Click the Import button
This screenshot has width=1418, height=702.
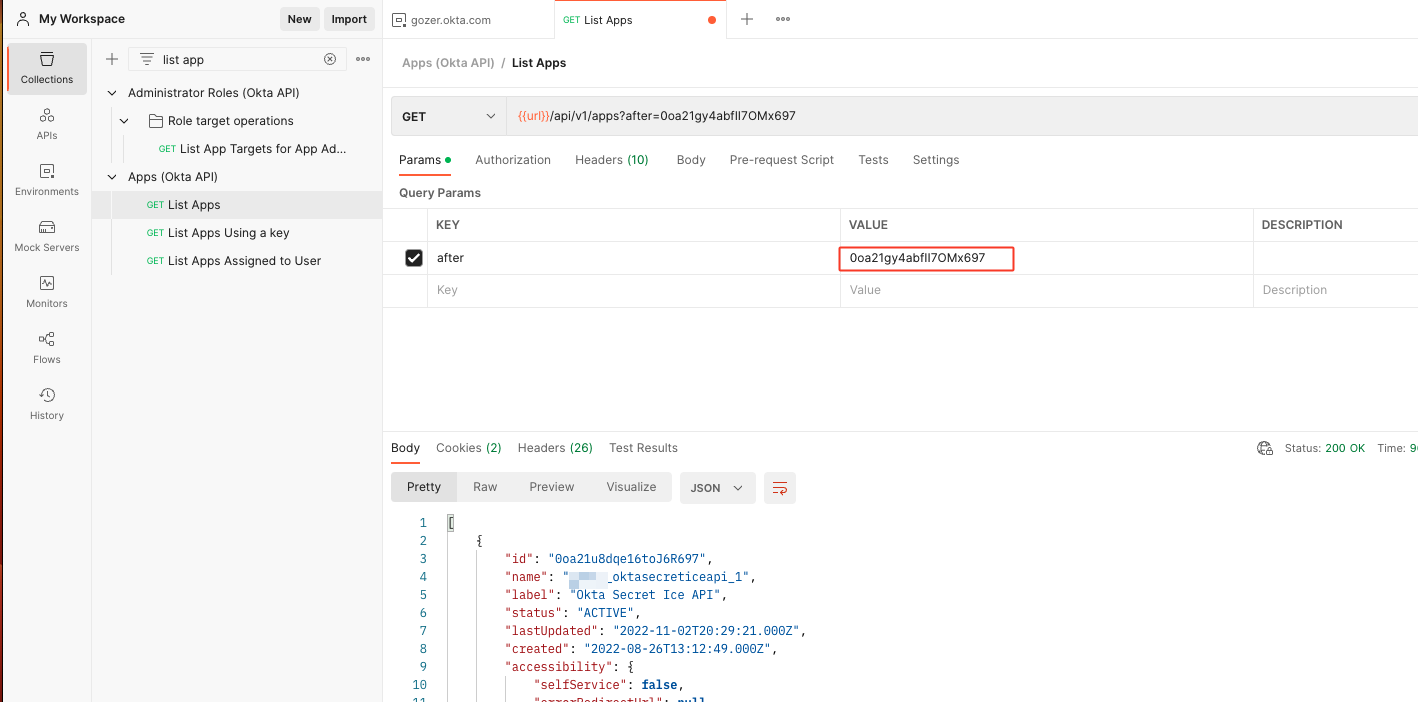349,19
